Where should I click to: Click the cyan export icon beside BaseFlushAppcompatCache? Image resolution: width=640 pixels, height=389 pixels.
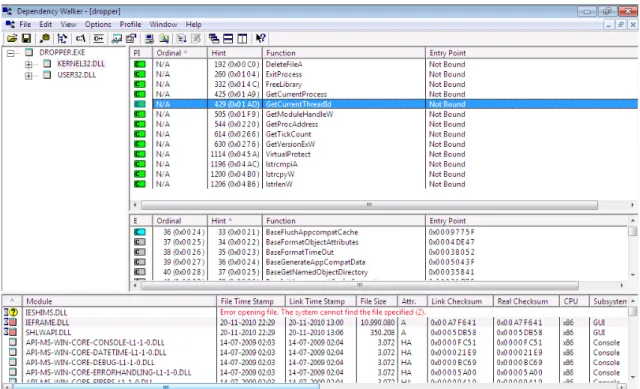140,232
